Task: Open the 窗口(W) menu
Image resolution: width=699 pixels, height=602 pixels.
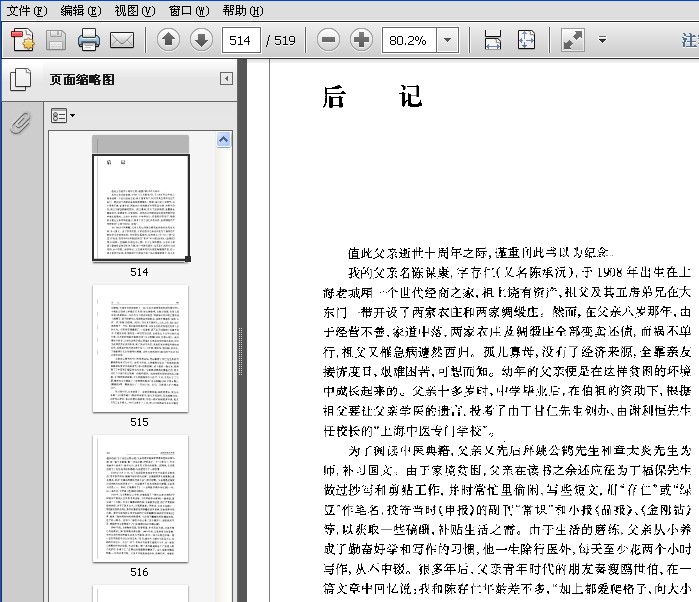Action: (x=189, y=10)
